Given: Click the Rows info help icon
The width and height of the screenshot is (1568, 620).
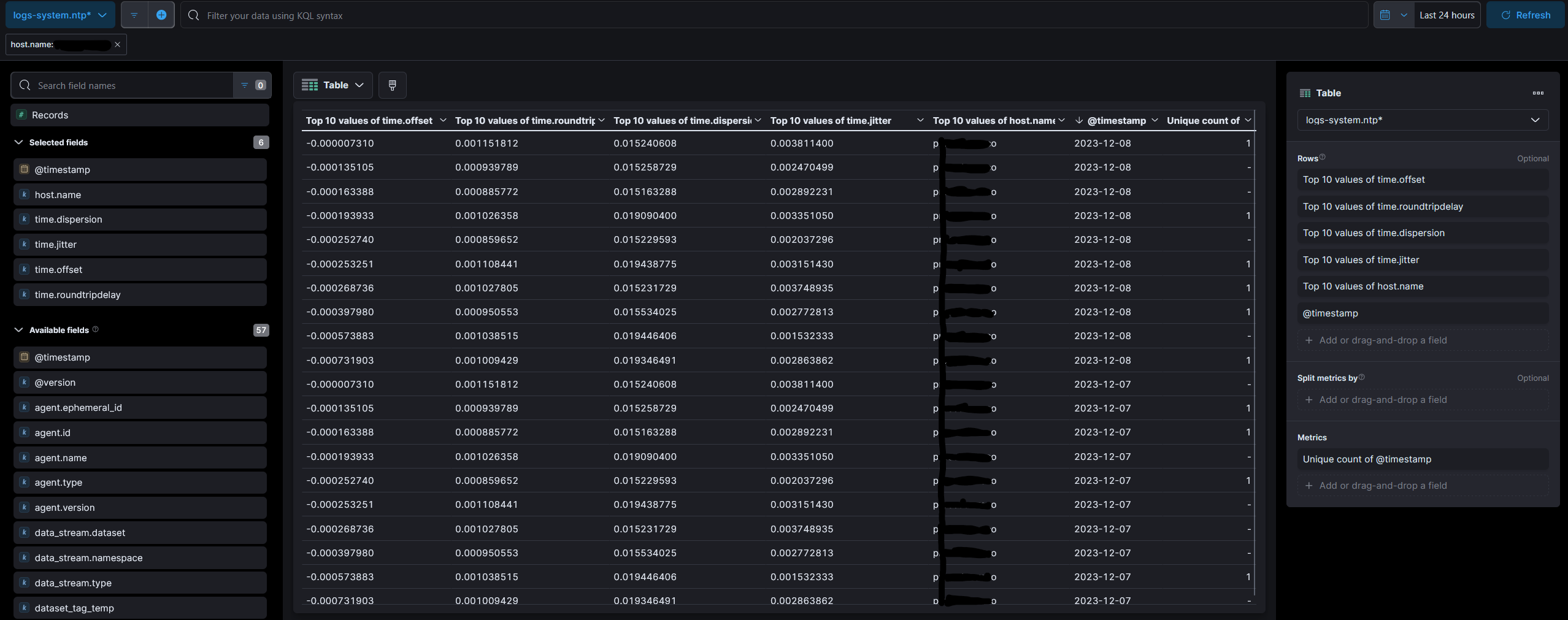Looking at the screenshot, I should [x=1323, y=157].
